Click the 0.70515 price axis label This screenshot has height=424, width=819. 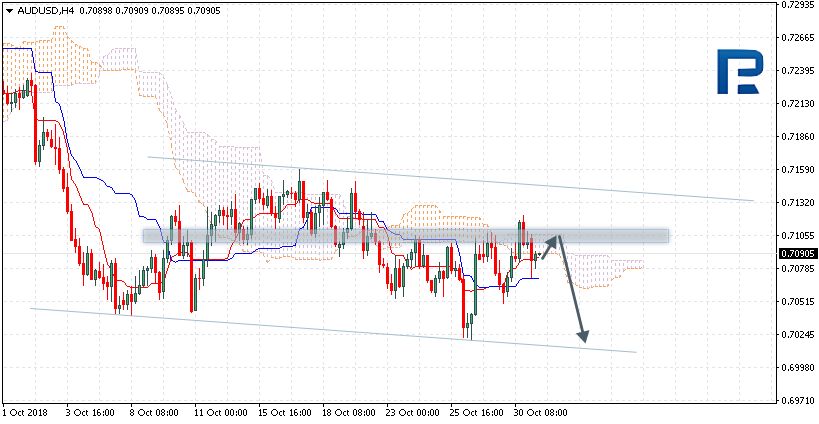(797, 302)
